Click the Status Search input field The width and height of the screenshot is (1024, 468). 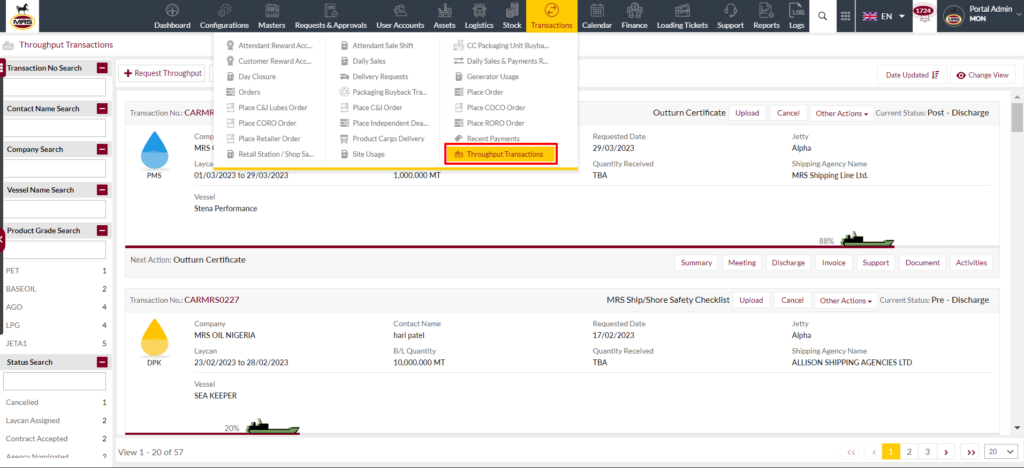(55, 381)
